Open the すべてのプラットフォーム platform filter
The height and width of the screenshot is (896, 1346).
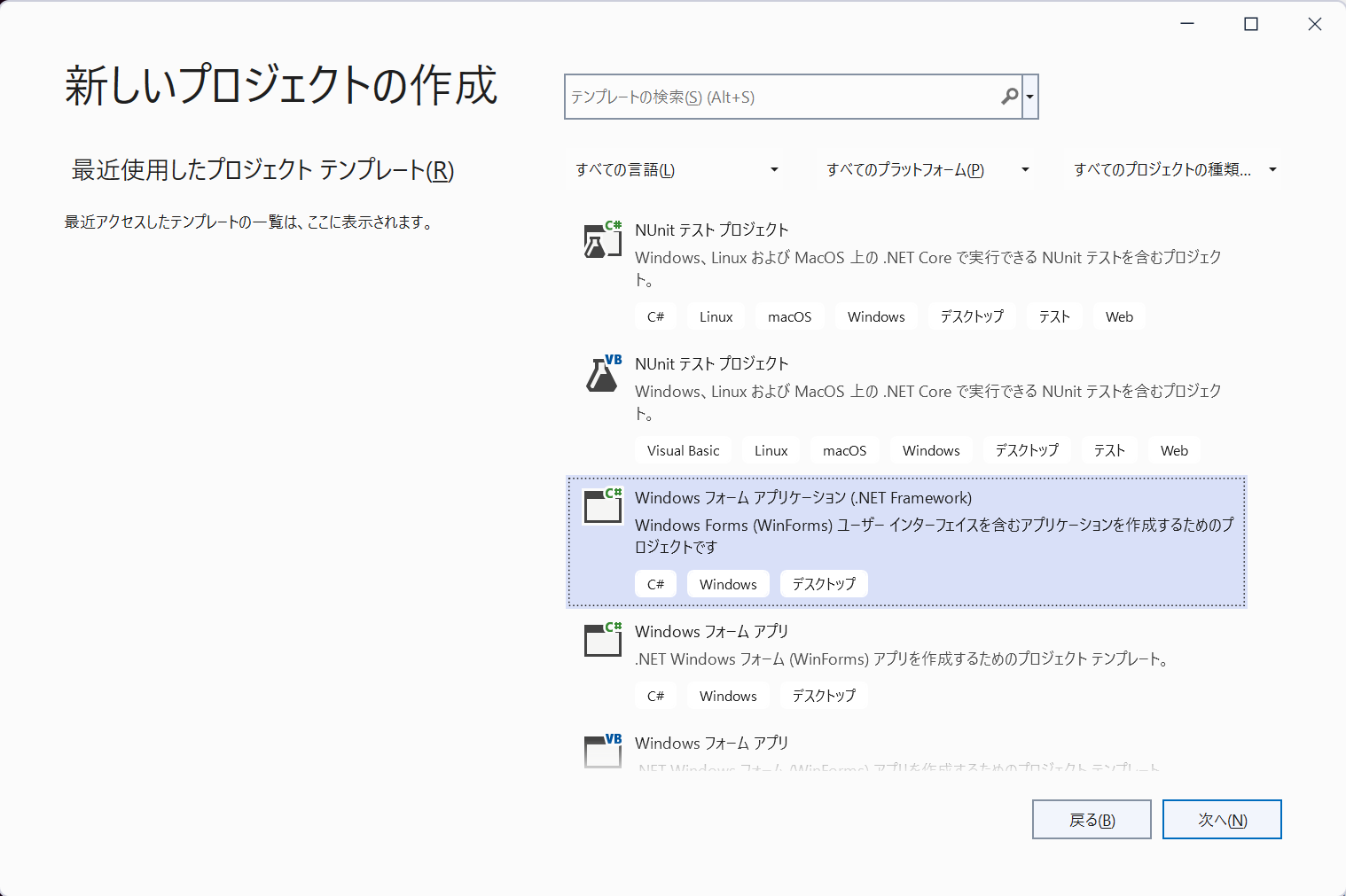point(927,169)
